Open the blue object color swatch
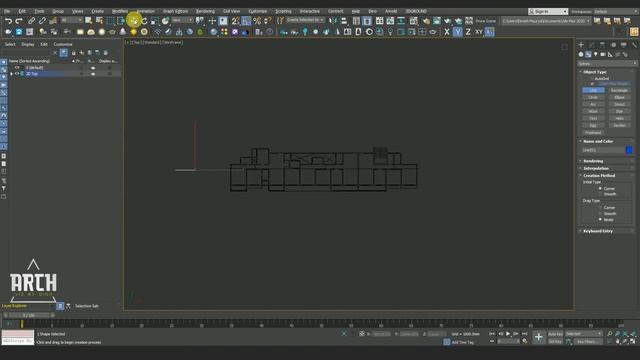 [x=629, y=150]
